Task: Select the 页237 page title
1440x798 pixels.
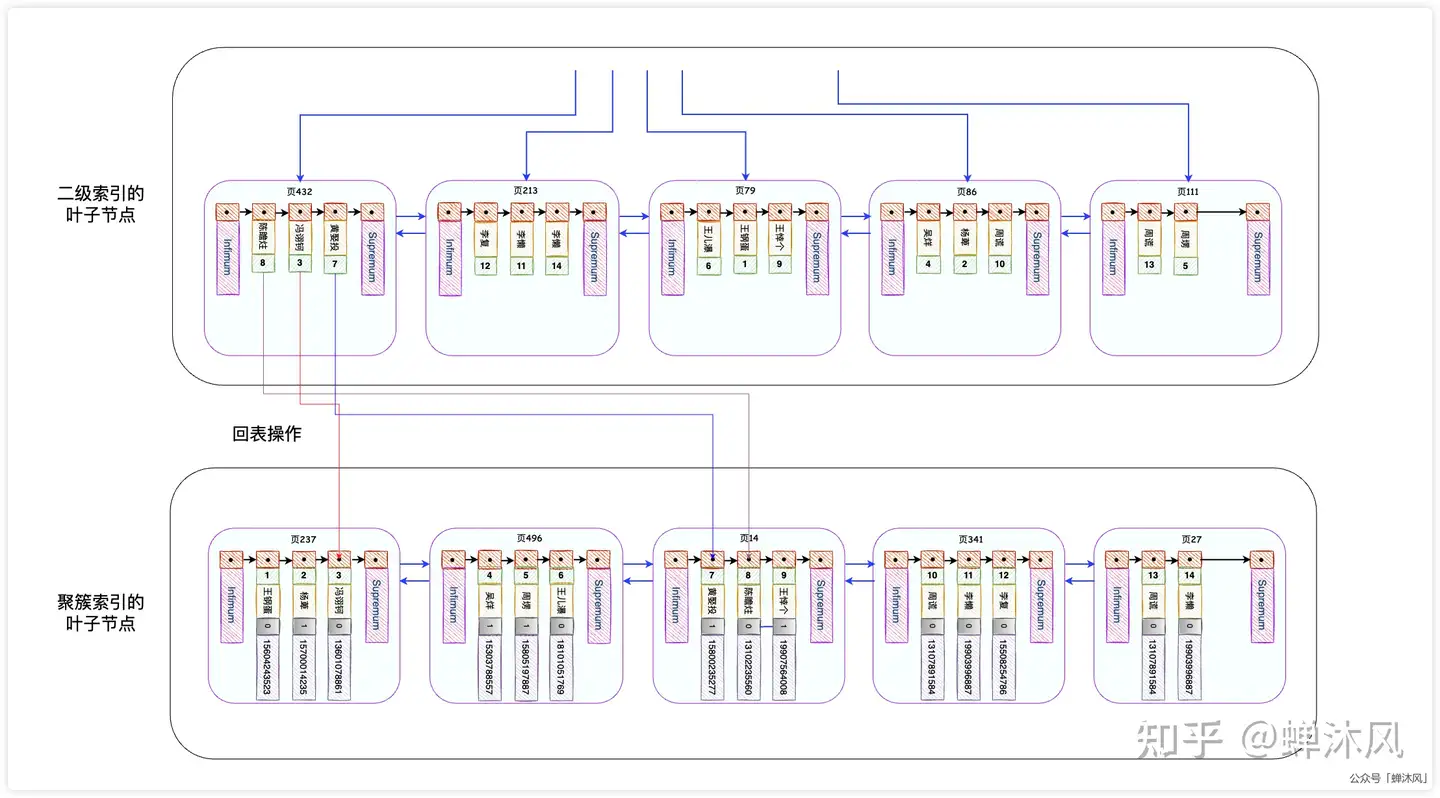Action: [x=303, y=538]
